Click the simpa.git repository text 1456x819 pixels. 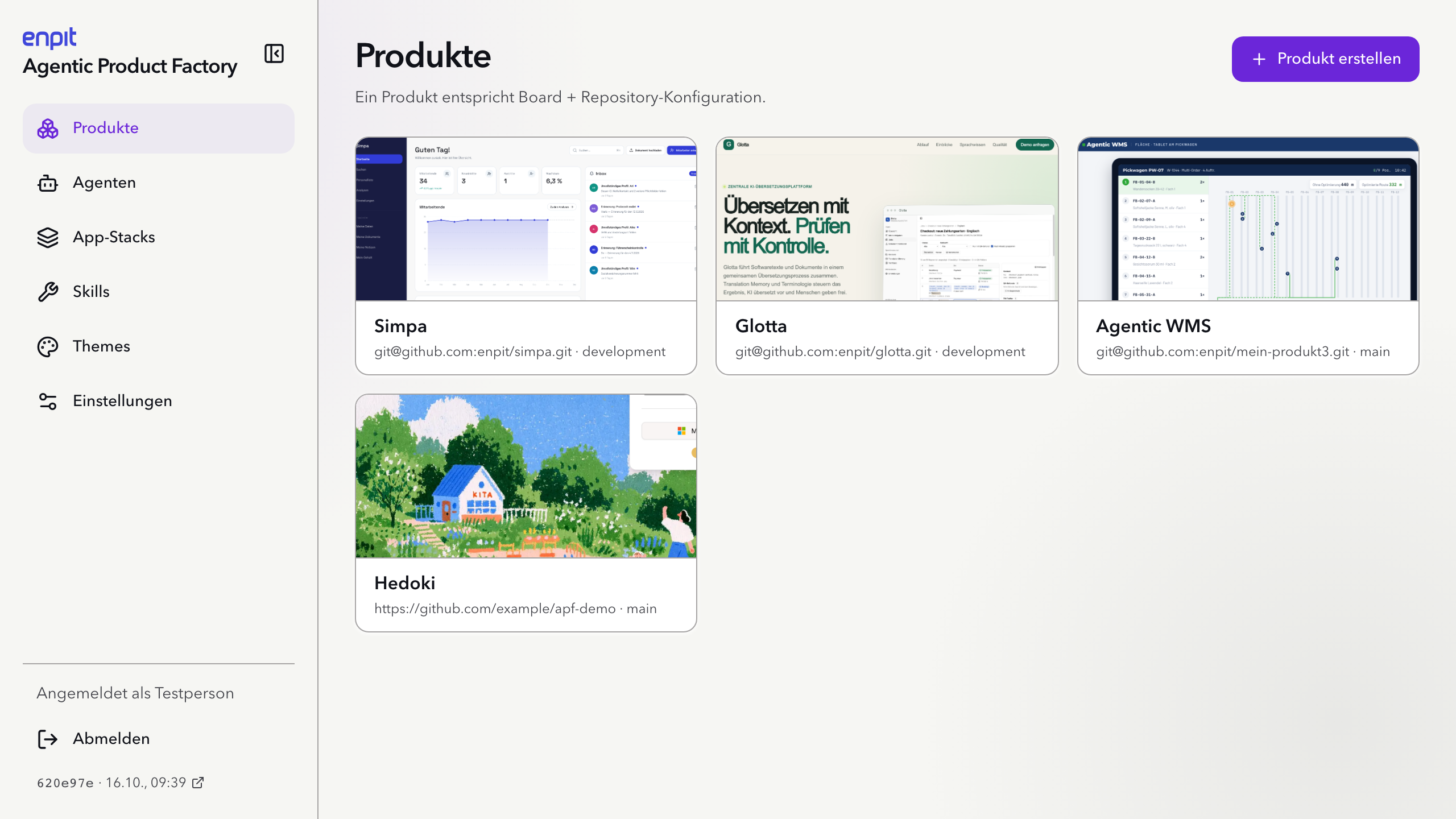point(520,352)
